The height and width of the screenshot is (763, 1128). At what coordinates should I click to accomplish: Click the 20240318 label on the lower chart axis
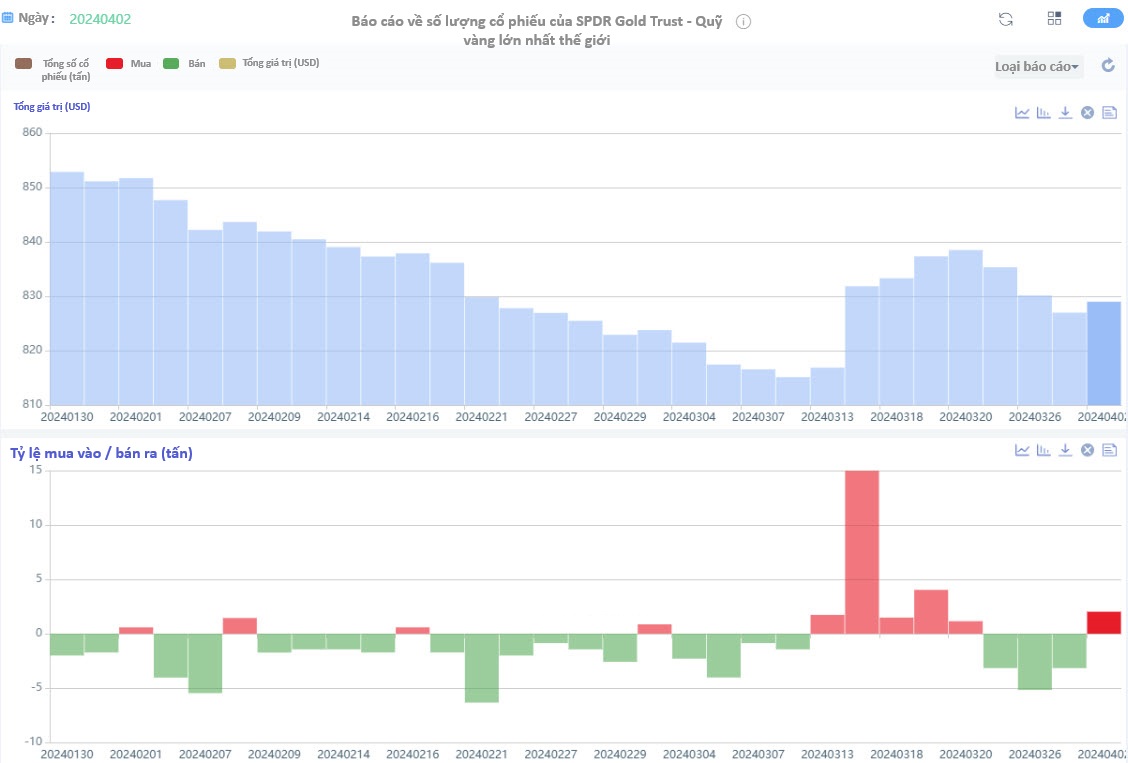[895, 754]
